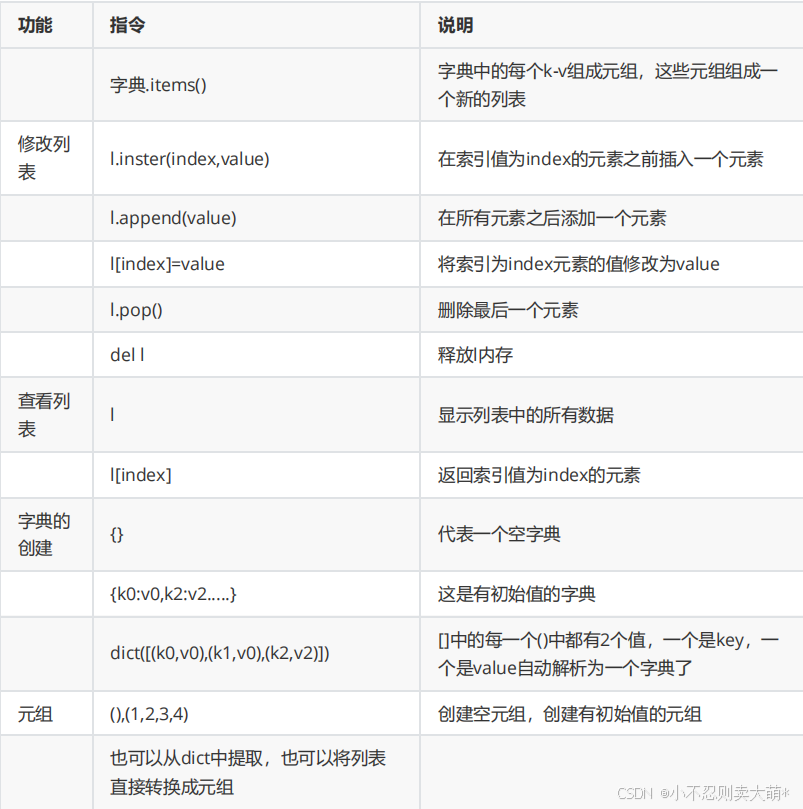Click description 在所有元素之后添加一个元素

(552, 218)
